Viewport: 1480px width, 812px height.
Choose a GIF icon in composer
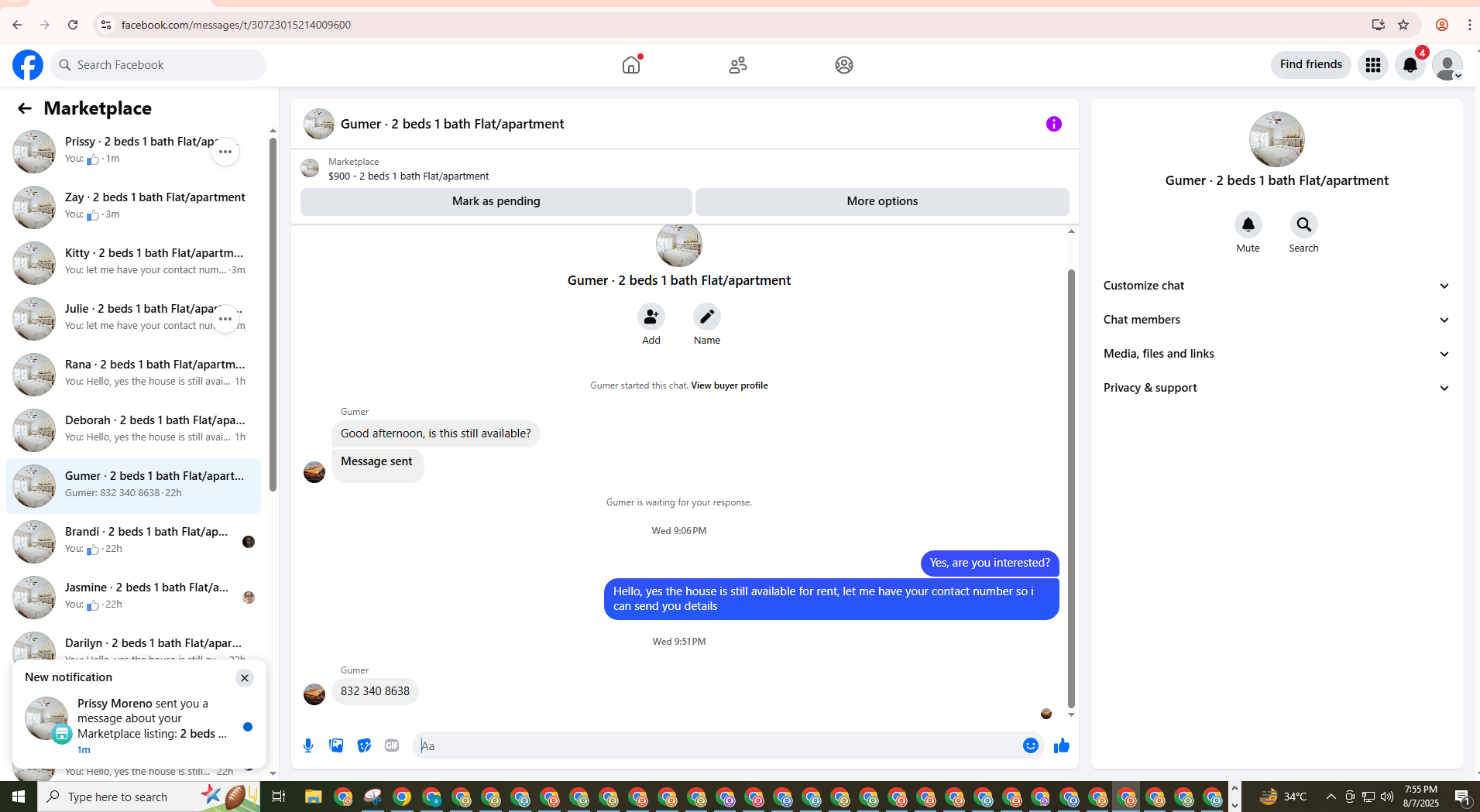coord(392,745)
